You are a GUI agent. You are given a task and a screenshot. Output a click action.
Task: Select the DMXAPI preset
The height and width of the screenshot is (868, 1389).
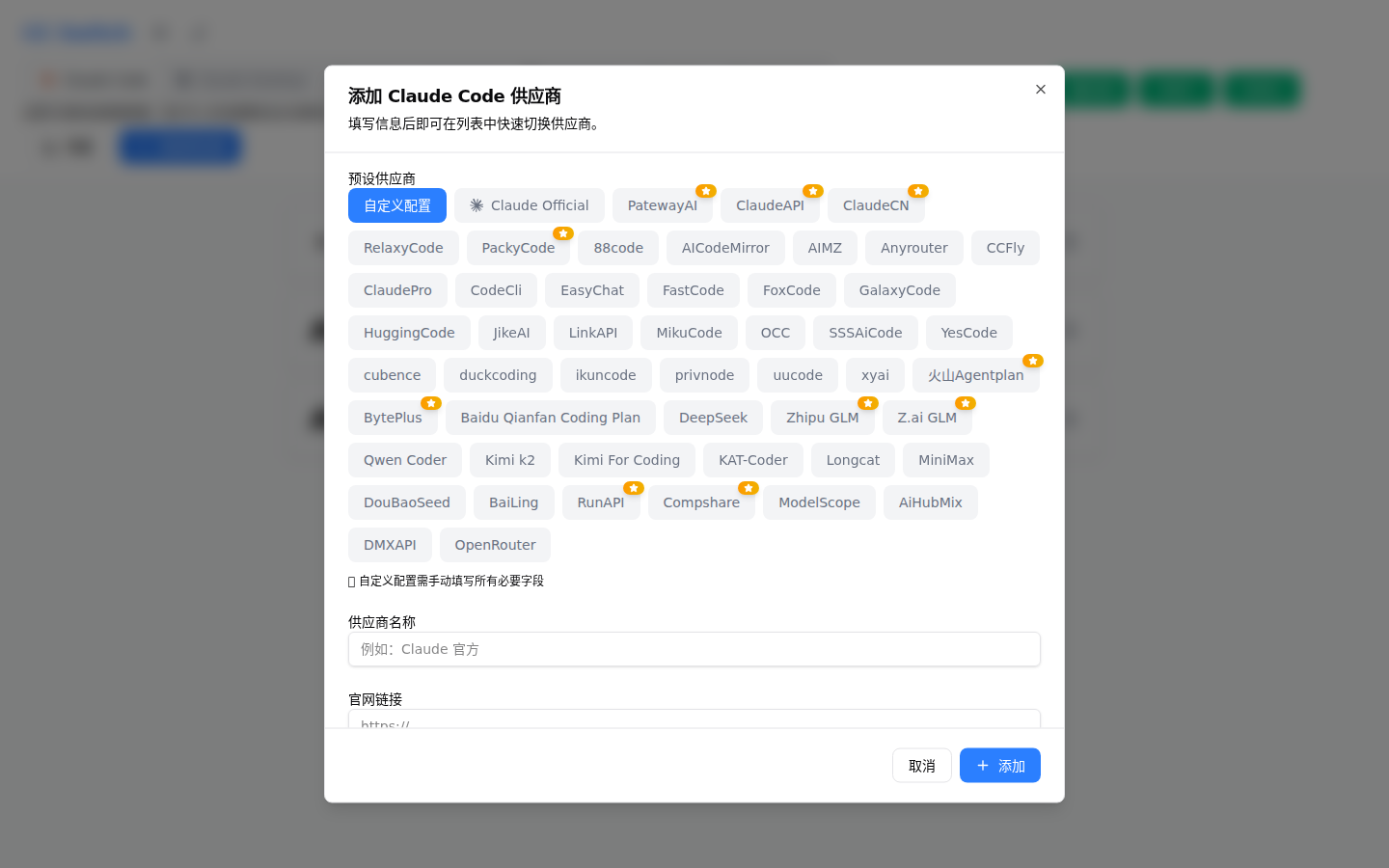pyautogui.click(x=390, y=545)
